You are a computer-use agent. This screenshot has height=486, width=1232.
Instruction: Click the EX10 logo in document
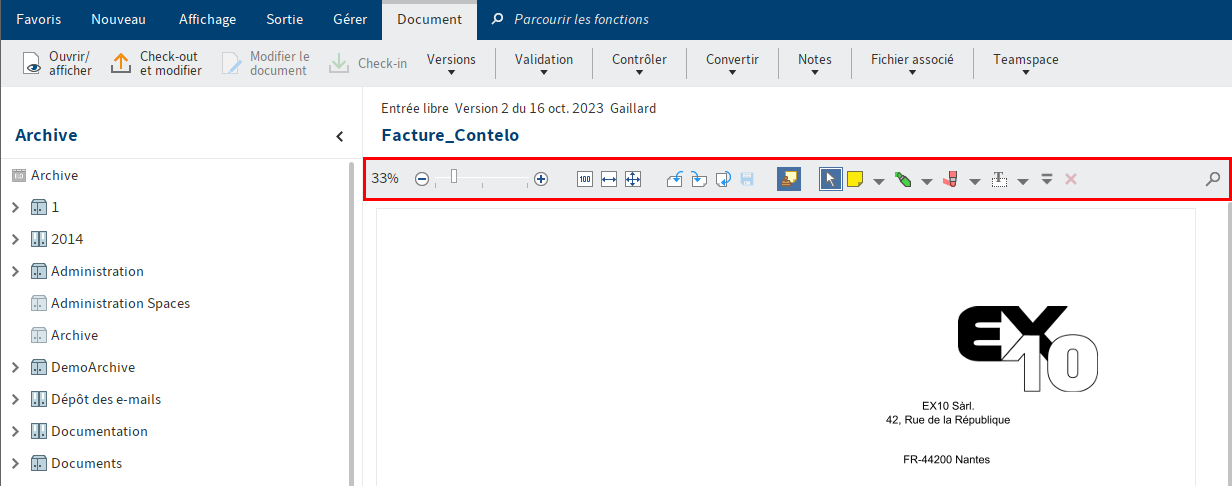coord(1028,348)
